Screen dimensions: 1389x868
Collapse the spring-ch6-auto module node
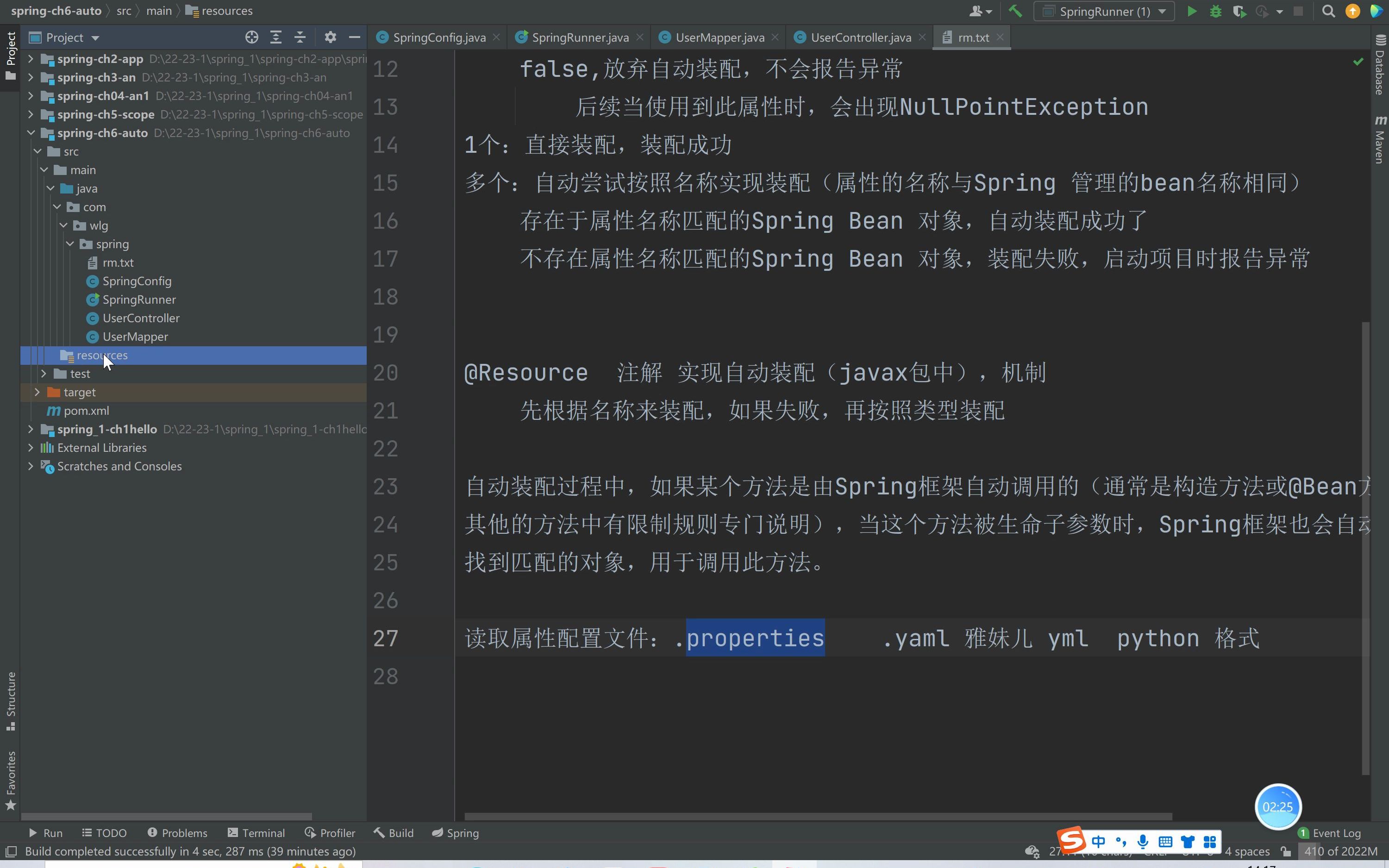[x=31, y=133]
